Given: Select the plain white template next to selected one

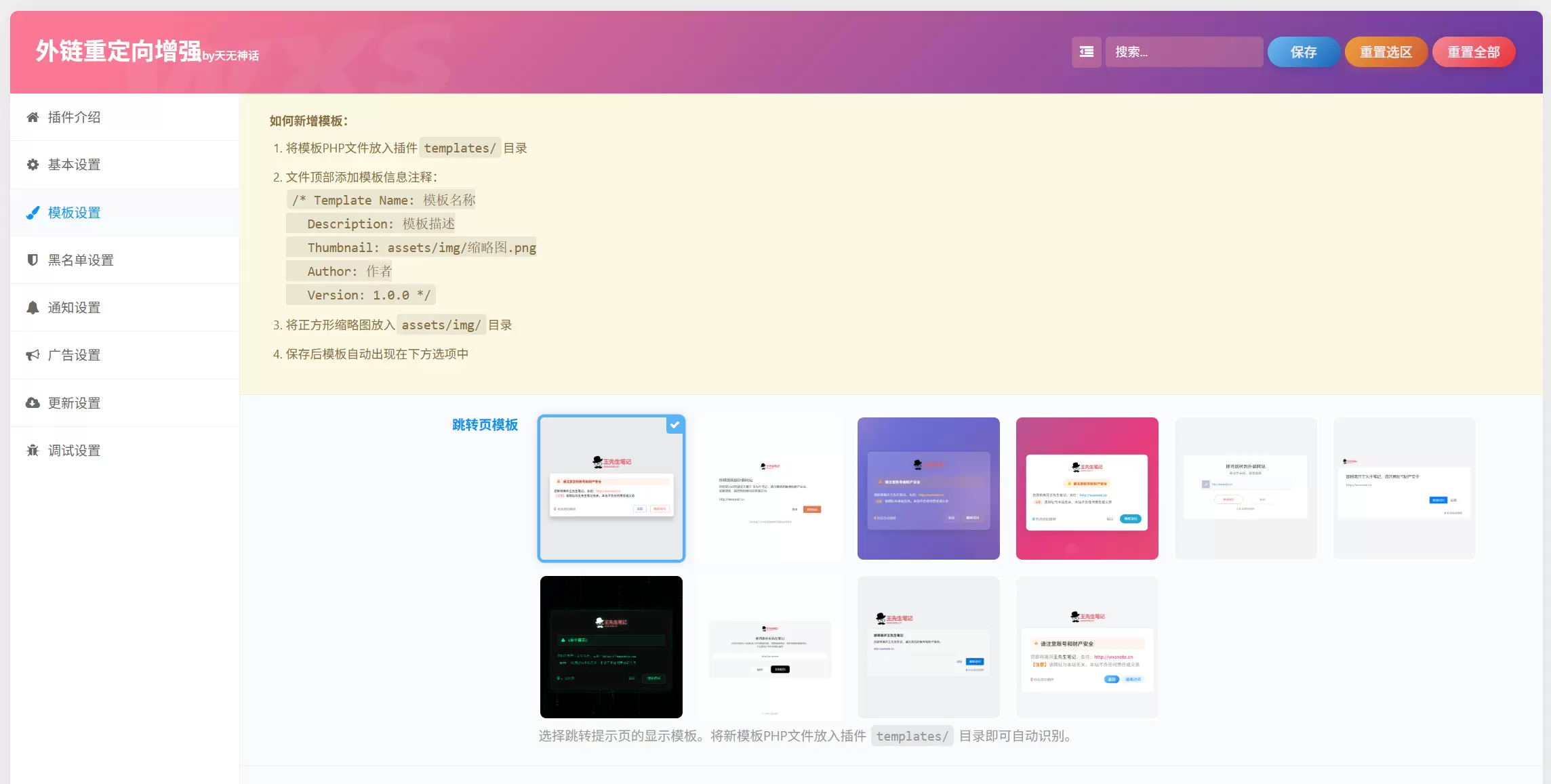Looking at the screenshot, I should click(770, 489).
